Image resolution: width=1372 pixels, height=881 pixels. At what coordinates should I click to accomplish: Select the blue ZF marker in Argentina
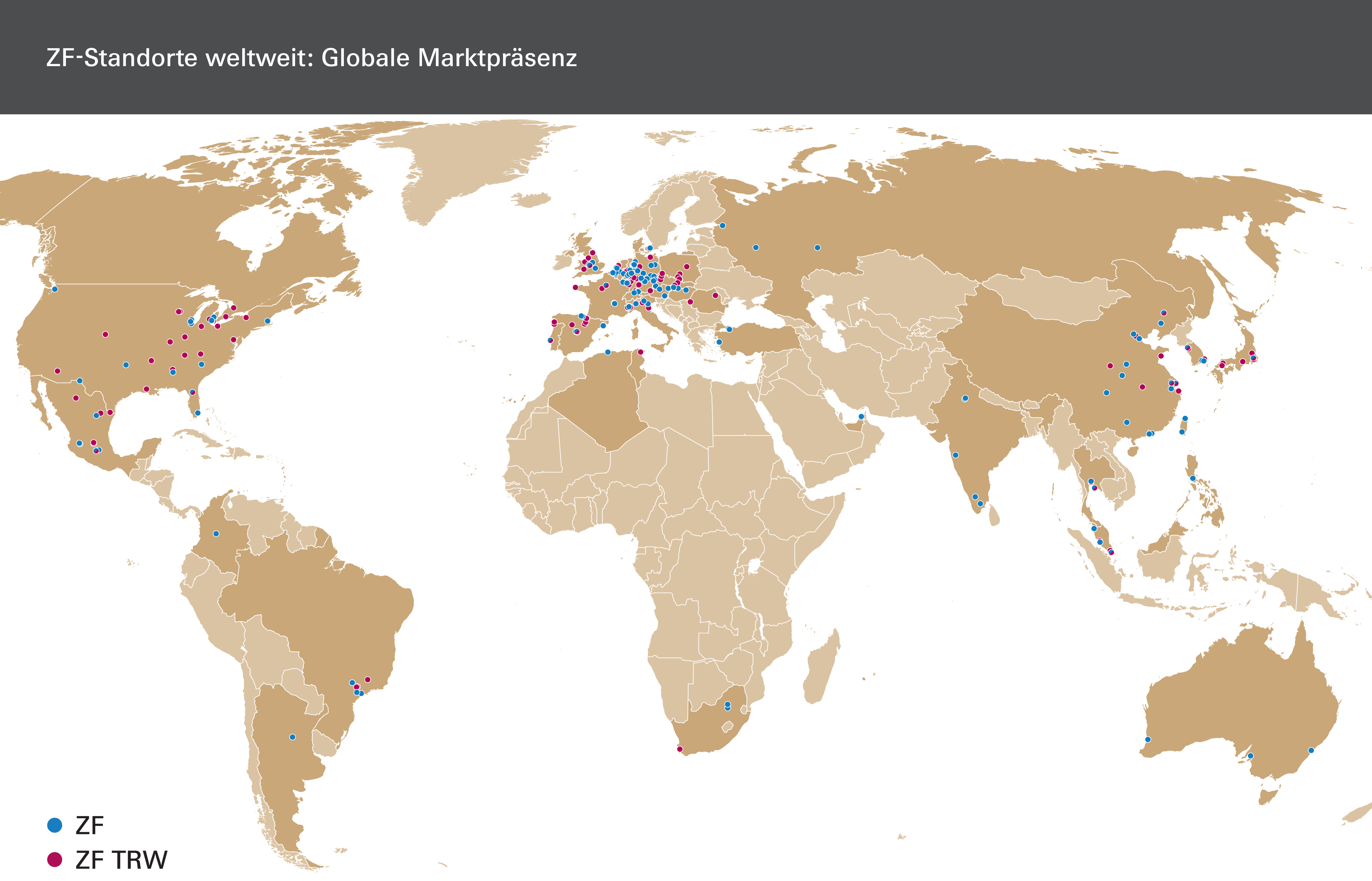(x=292, y=737)
